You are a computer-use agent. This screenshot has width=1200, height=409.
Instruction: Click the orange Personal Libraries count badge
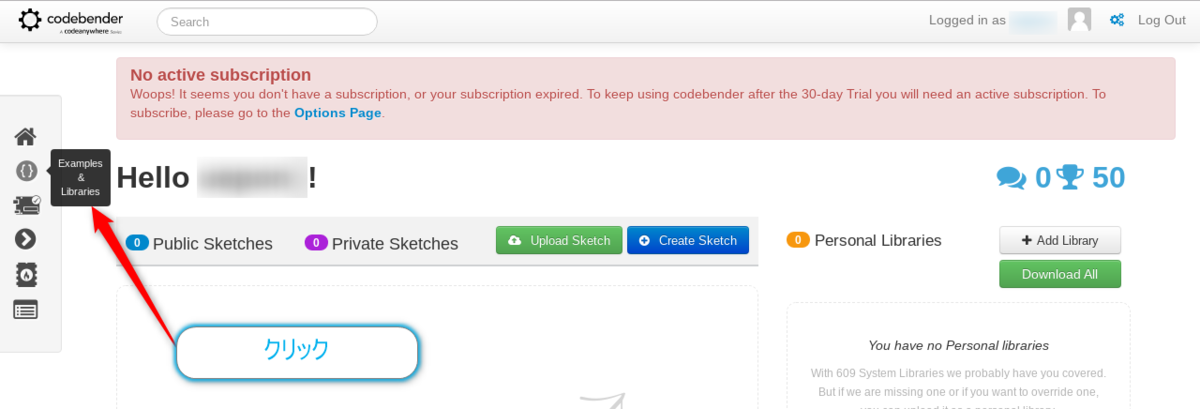(798, 240)
